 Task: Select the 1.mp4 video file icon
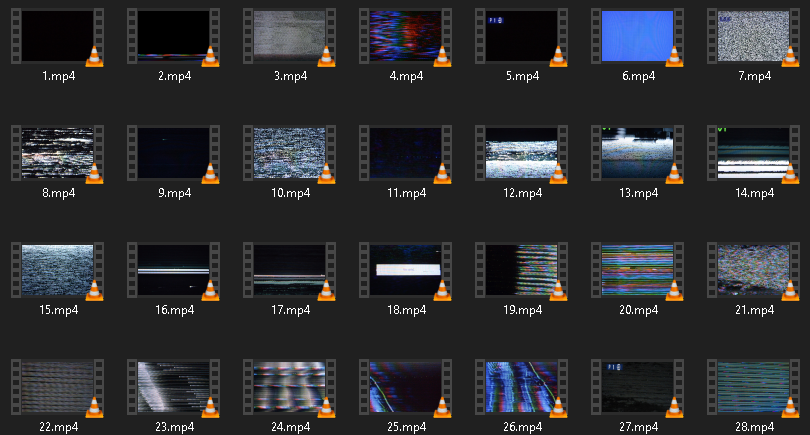(57, 36)
